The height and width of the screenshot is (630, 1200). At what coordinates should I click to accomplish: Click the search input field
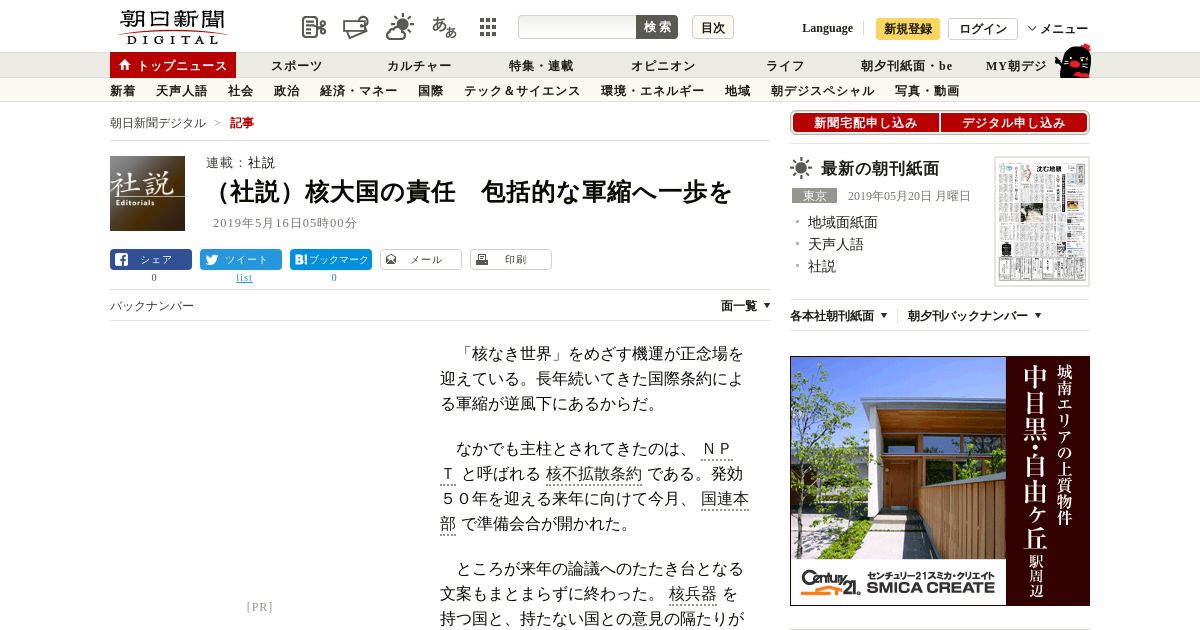coord(577,27)
